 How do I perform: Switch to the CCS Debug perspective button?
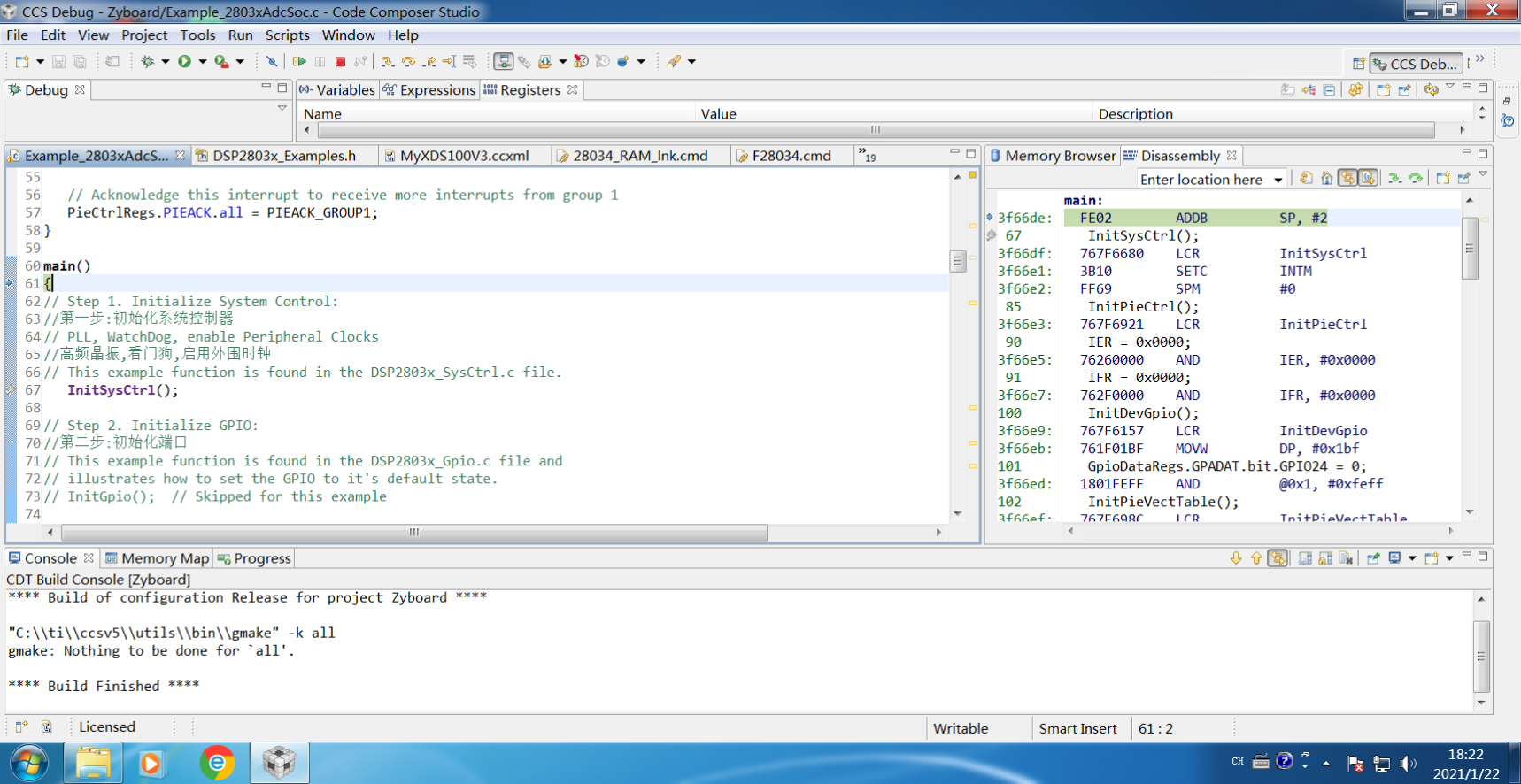[x=1416, y=64]
